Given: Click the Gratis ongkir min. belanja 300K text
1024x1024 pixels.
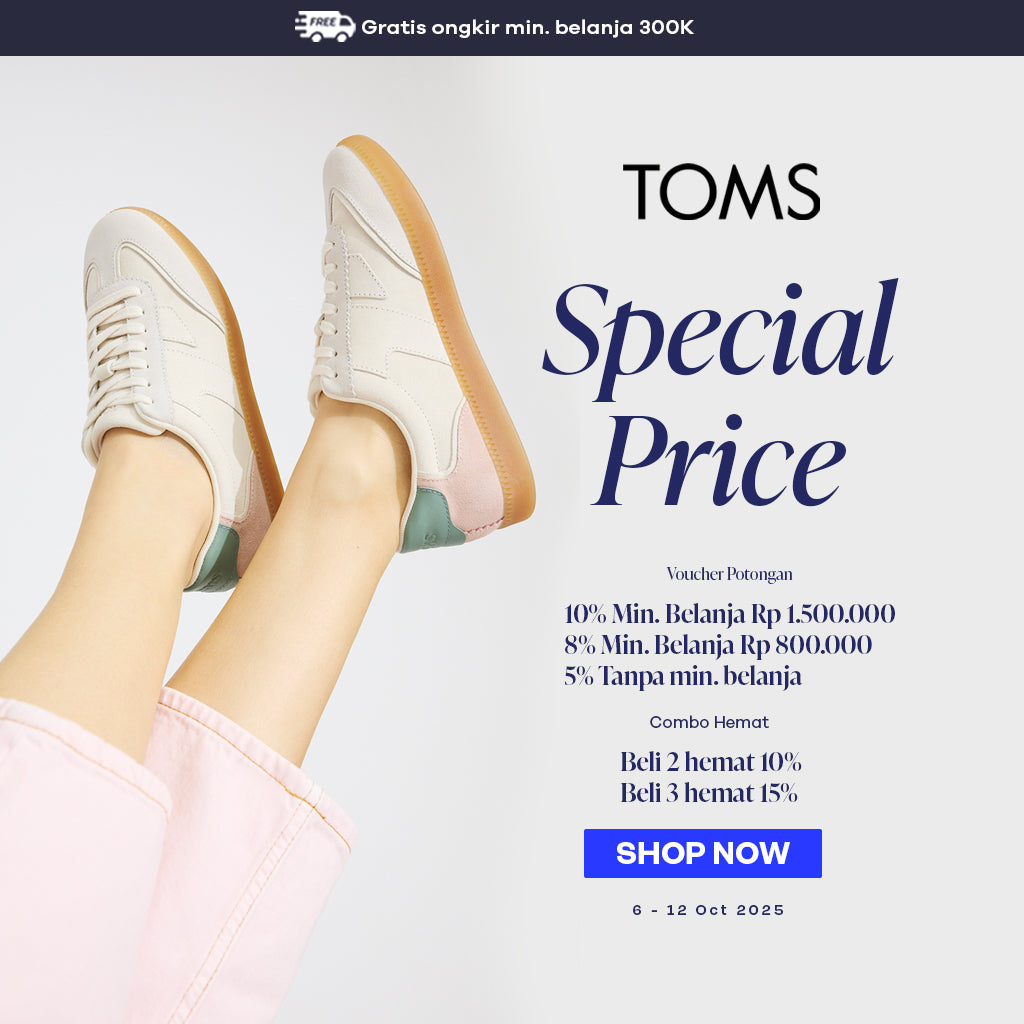Looking at the screenshot, I should (527, 27).
